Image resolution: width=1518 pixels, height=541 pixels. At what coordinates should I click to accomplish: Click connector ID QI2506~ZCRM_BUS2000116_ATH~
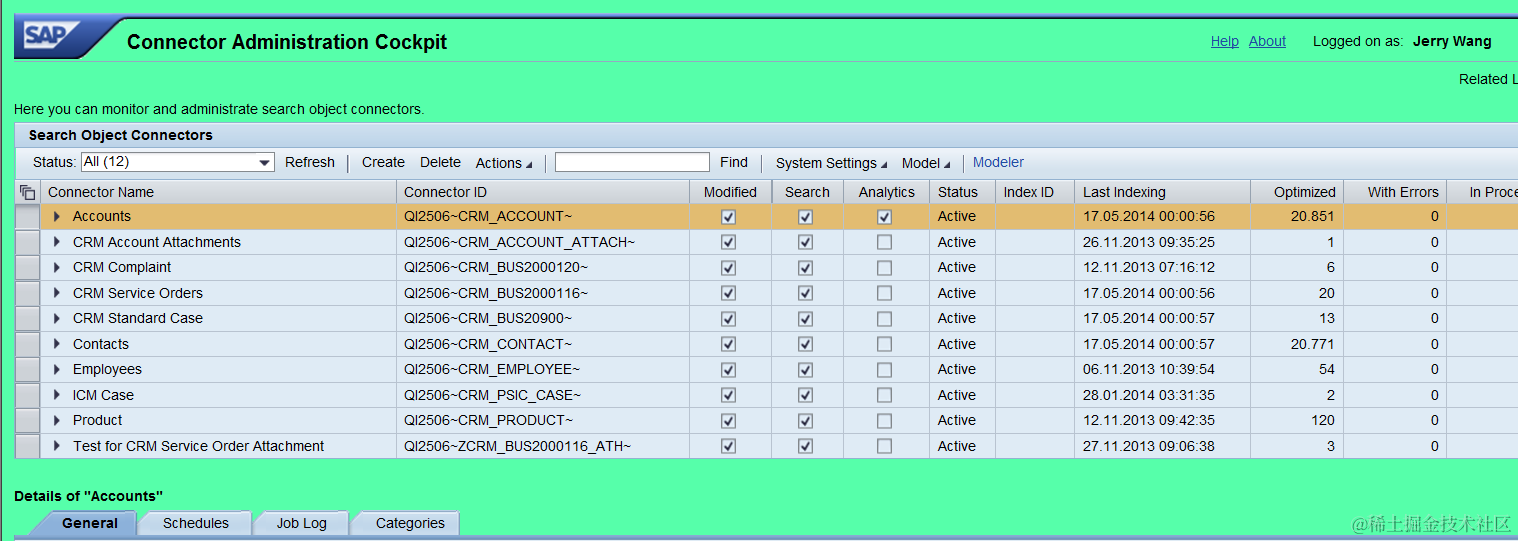tap(517, 446)
